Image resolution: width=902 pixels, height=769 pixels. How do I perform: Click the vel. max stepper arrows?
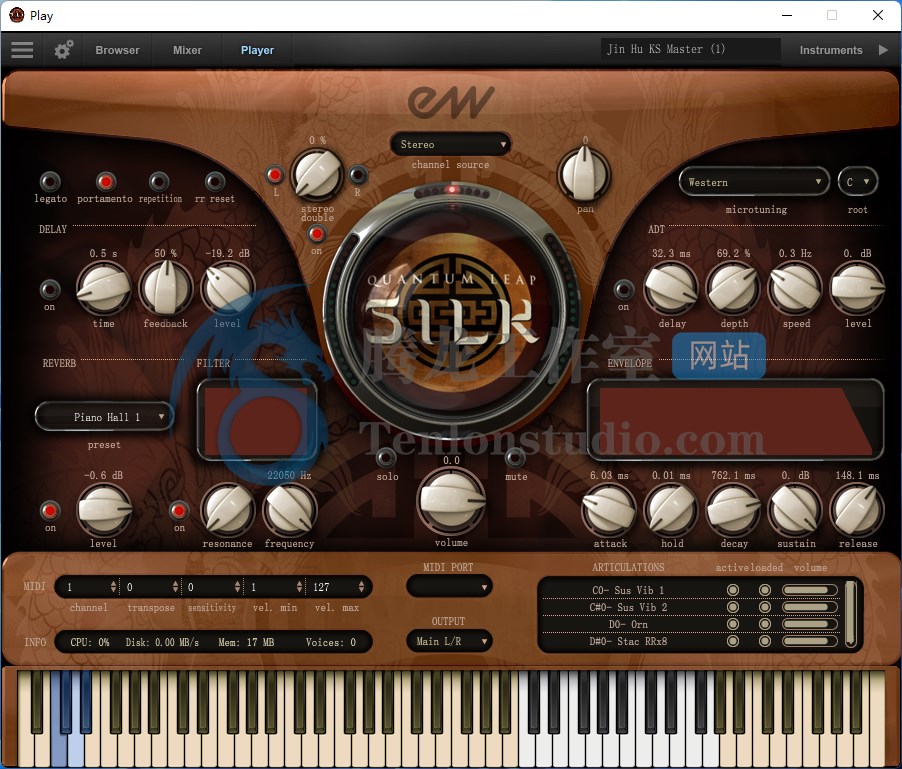(x=361, y=587)
